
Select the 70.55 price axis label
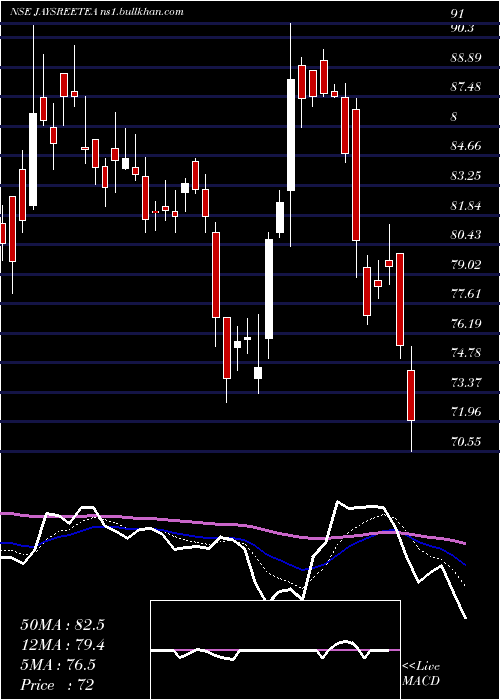tap(466, 442)
